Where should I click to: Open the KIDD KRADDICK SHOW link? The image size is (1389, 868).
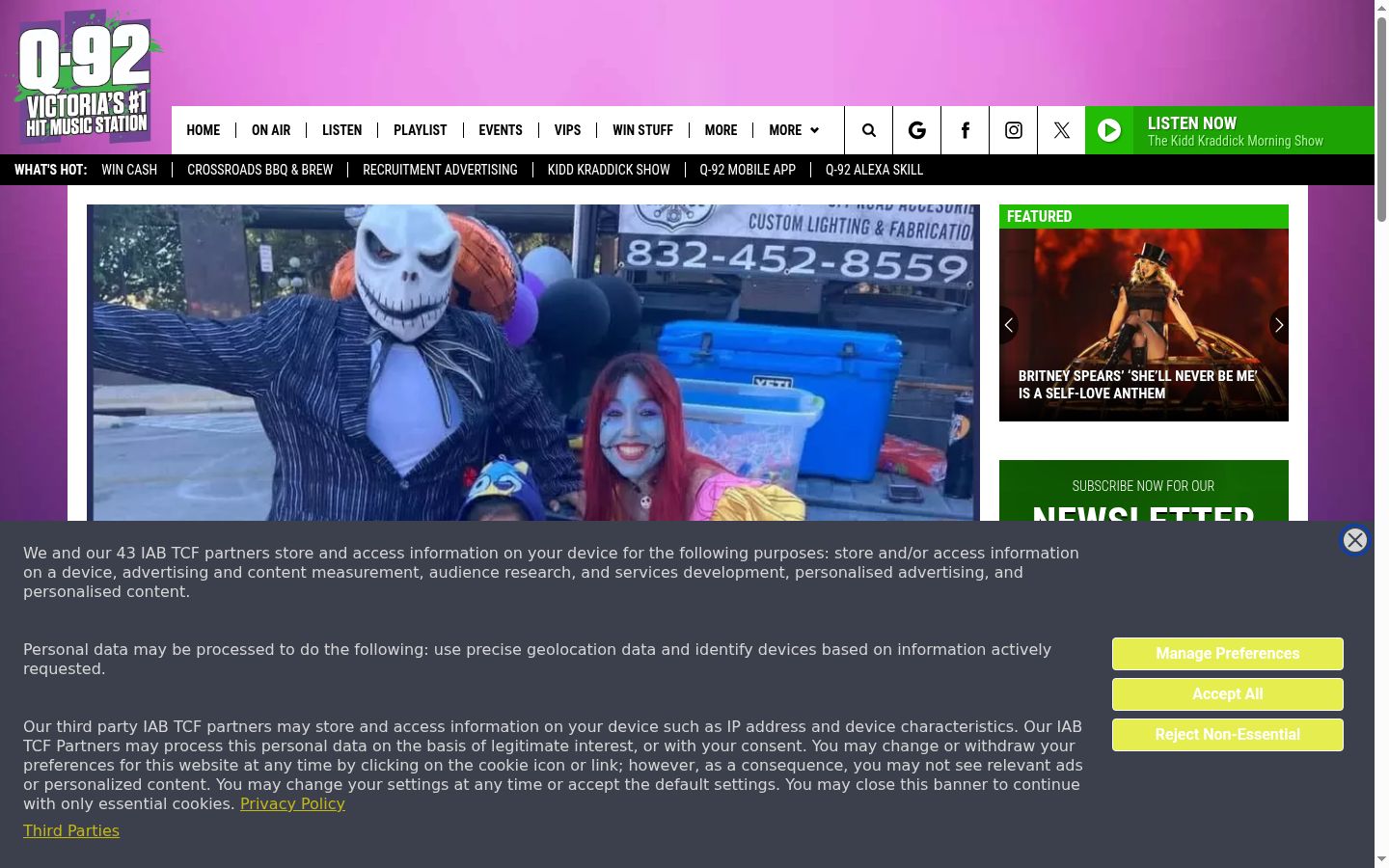tap(609, 170)
